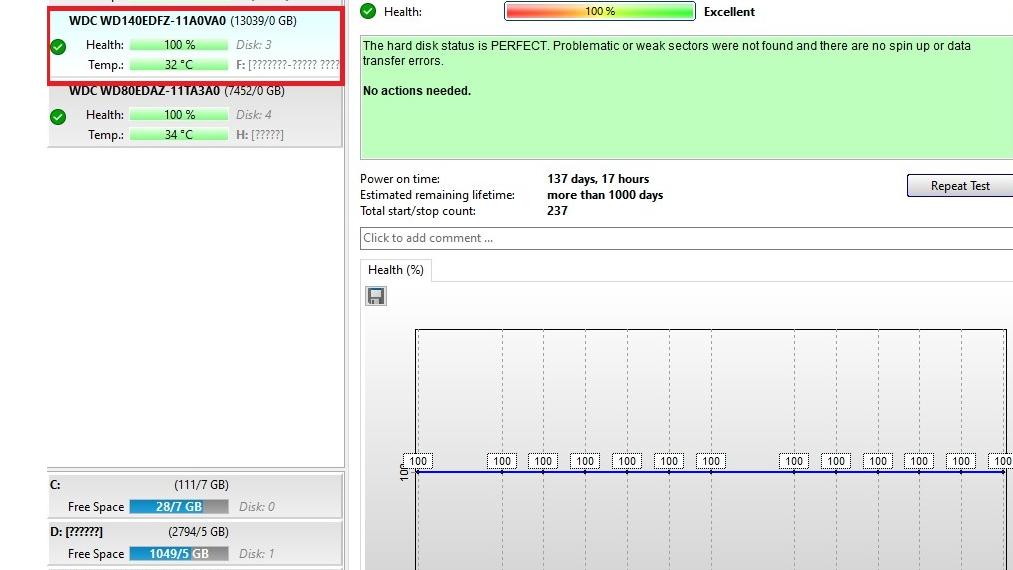Click the Power on time label
The width and height of the screenshot is (1013, 570).
[400, 179]
